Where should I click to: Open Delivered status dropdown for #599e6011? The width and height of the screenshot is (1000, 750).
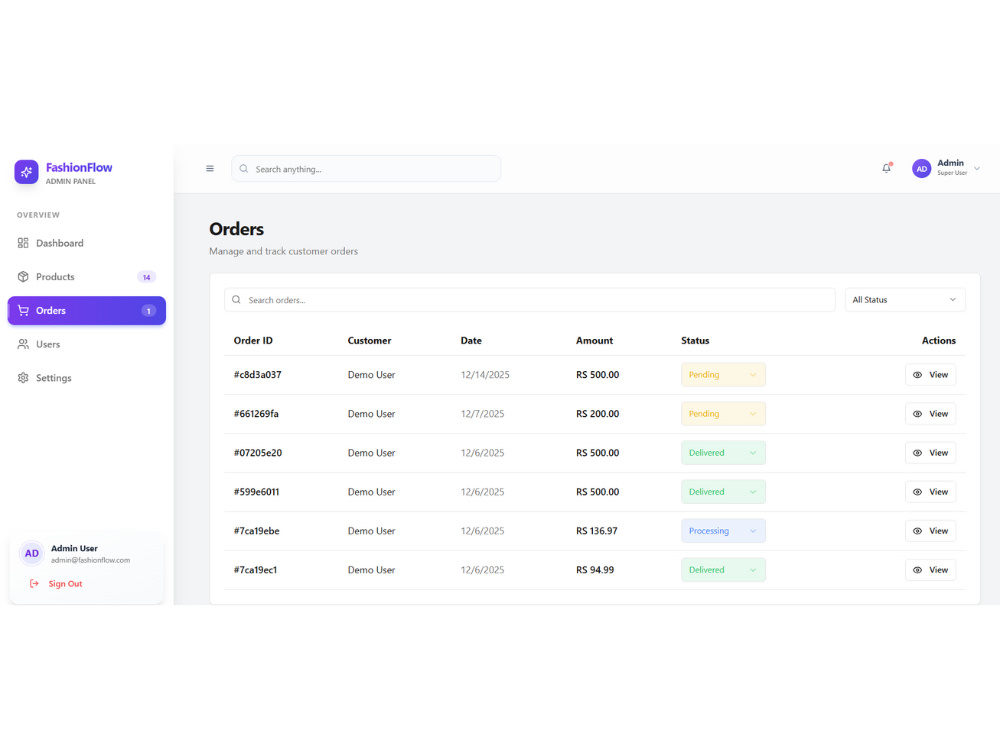click(723, 492)
